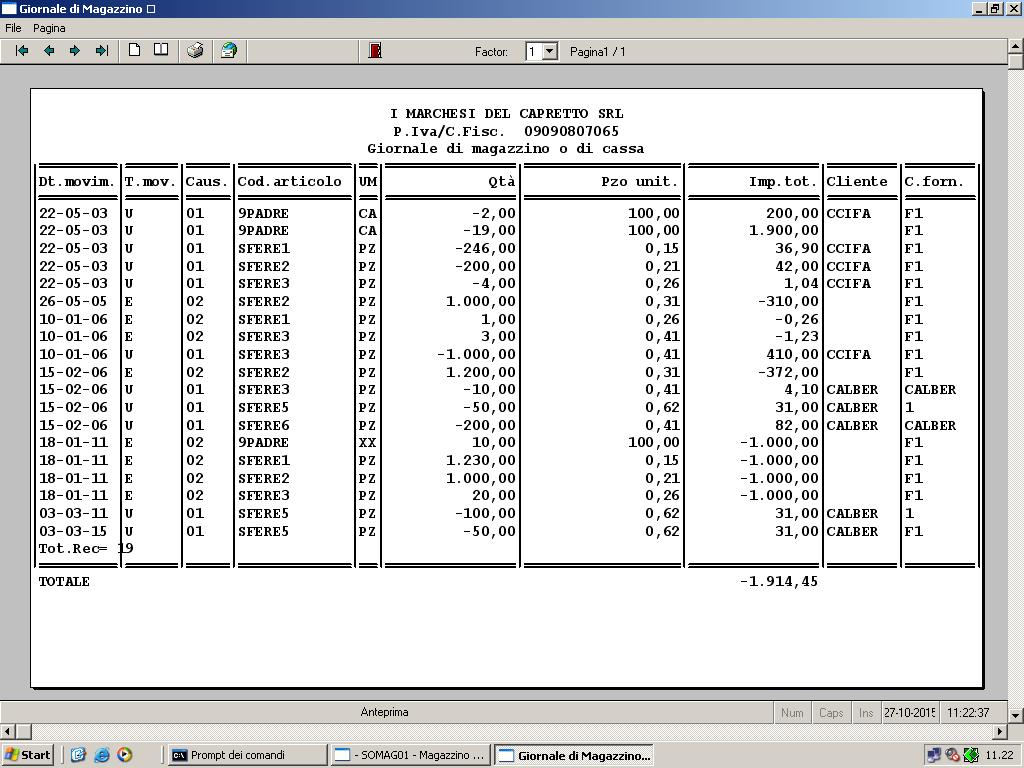This screenshot has height=768, width=1024.
Task: Click the status bar date 27-10-2015
Action: point(910,712)
